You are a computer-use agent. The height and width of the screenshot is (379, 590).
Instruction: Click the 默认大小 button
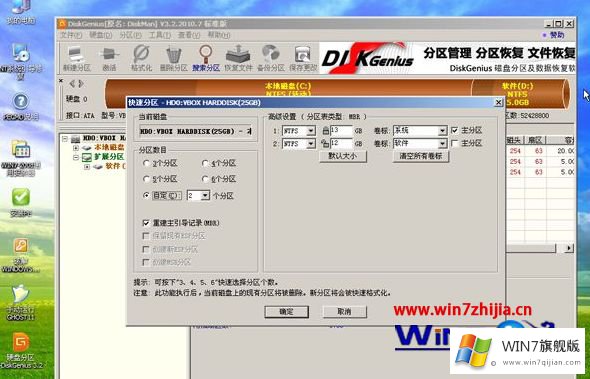coord(343,156)
